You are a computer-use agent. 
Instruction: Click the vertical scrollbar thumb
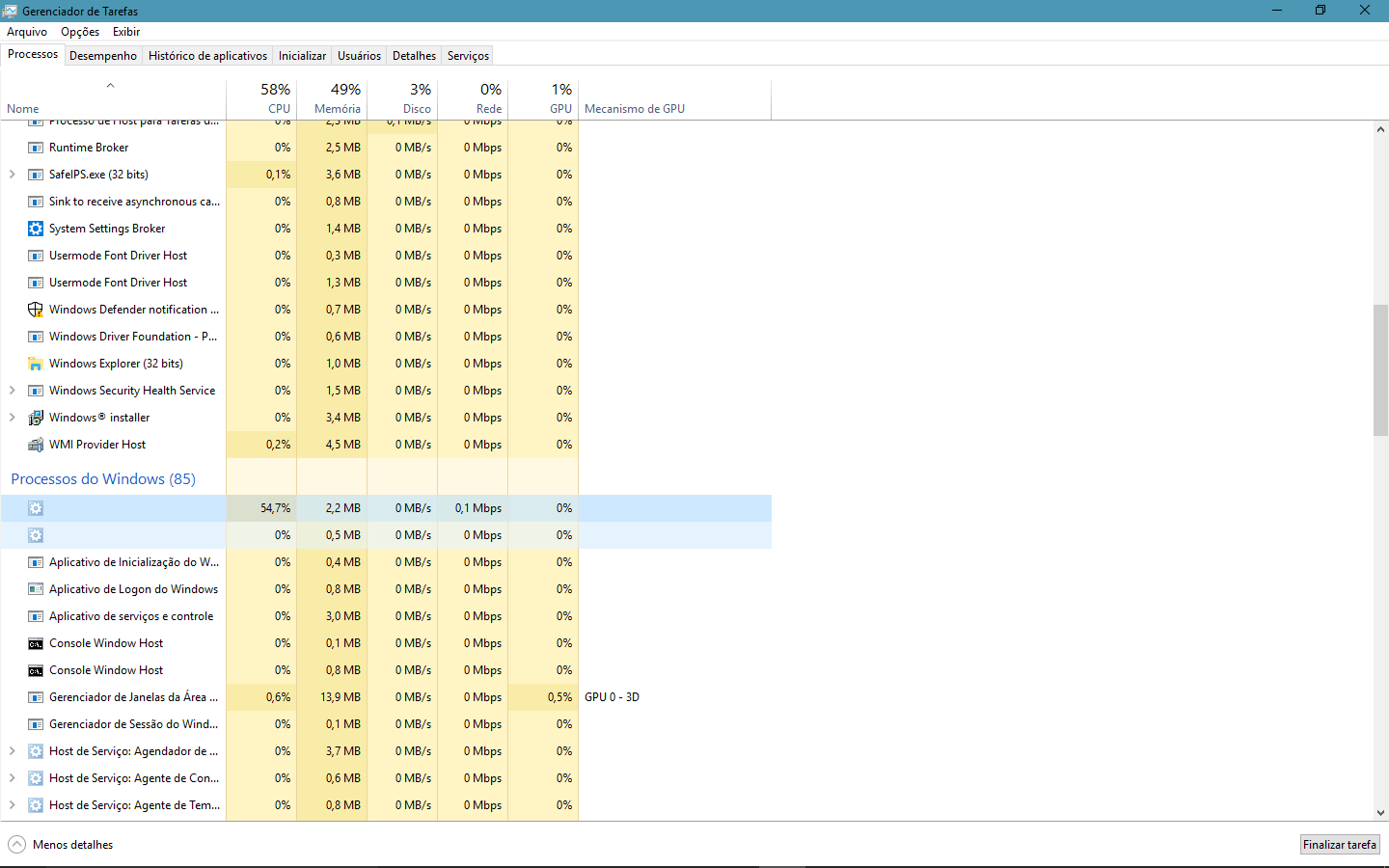[x=1380, y=370]
